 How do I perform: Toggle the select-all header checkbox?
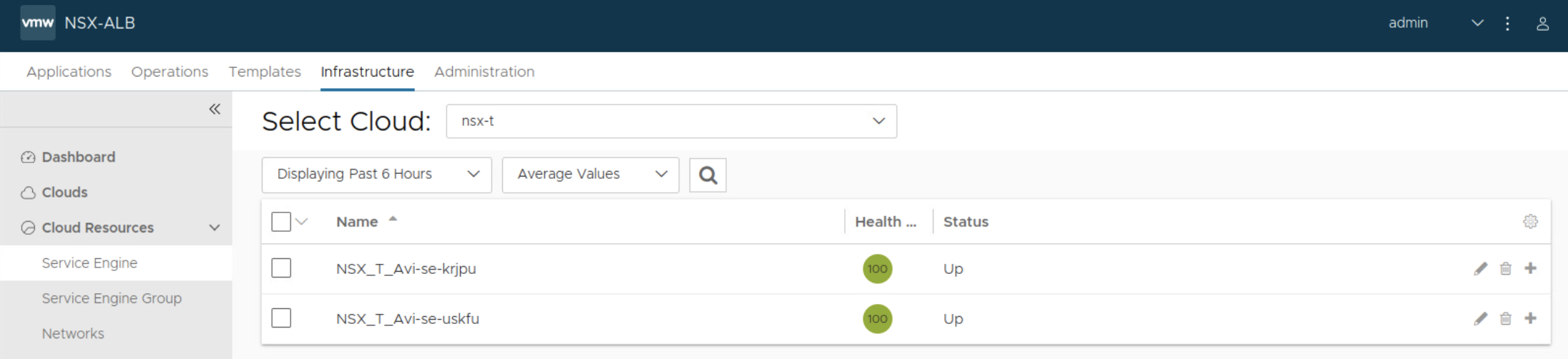(x=281, y=222)
